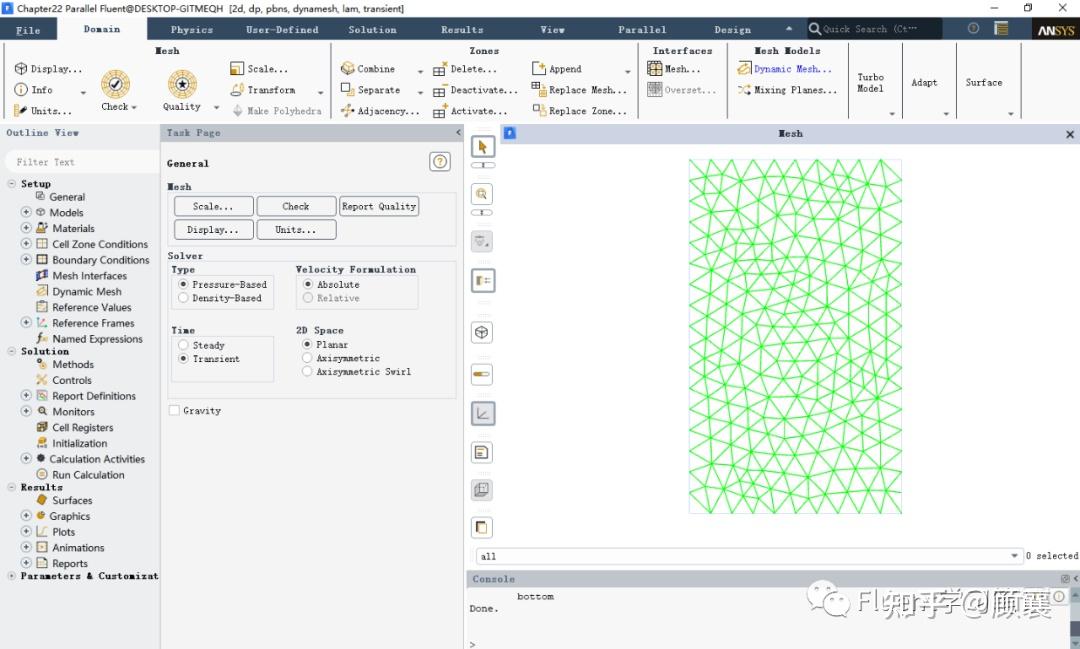1080x649 pixels.
Task: Click the Report Quality button
Action: click(x=379, y=206)
